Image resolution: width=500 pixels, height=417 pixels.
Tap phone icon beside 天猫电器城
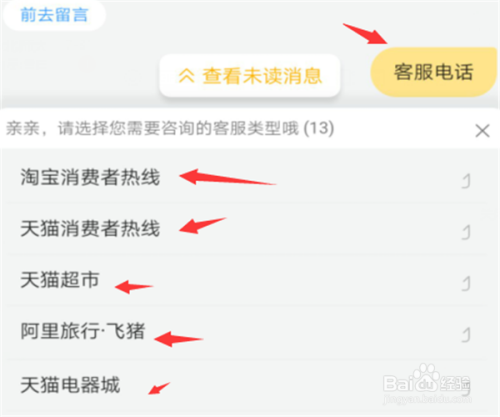tap(466, 388)
